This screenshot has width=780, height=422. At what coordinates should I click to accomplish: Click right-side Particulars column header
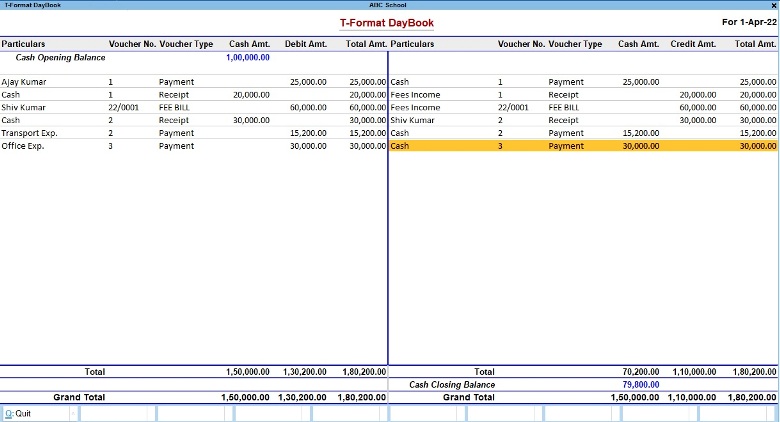(x=412, y=44)
